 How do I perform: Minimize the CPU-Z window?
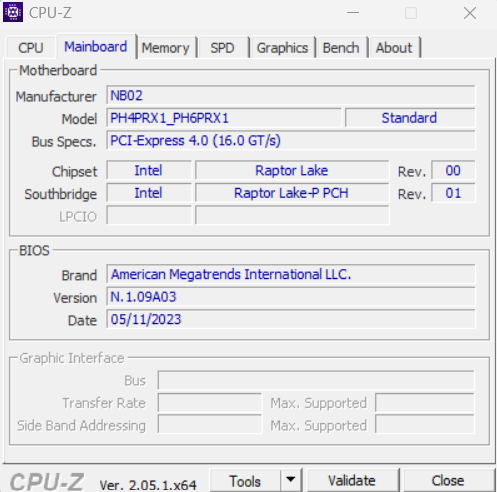pos(353,13)
